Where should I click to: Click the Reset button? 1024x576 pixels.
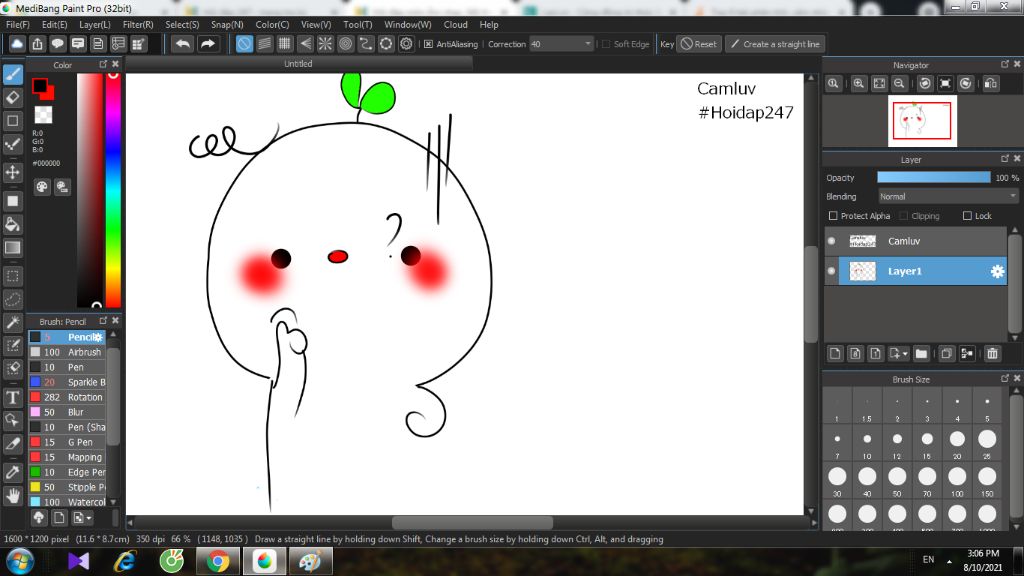click(x=699, y=44)
